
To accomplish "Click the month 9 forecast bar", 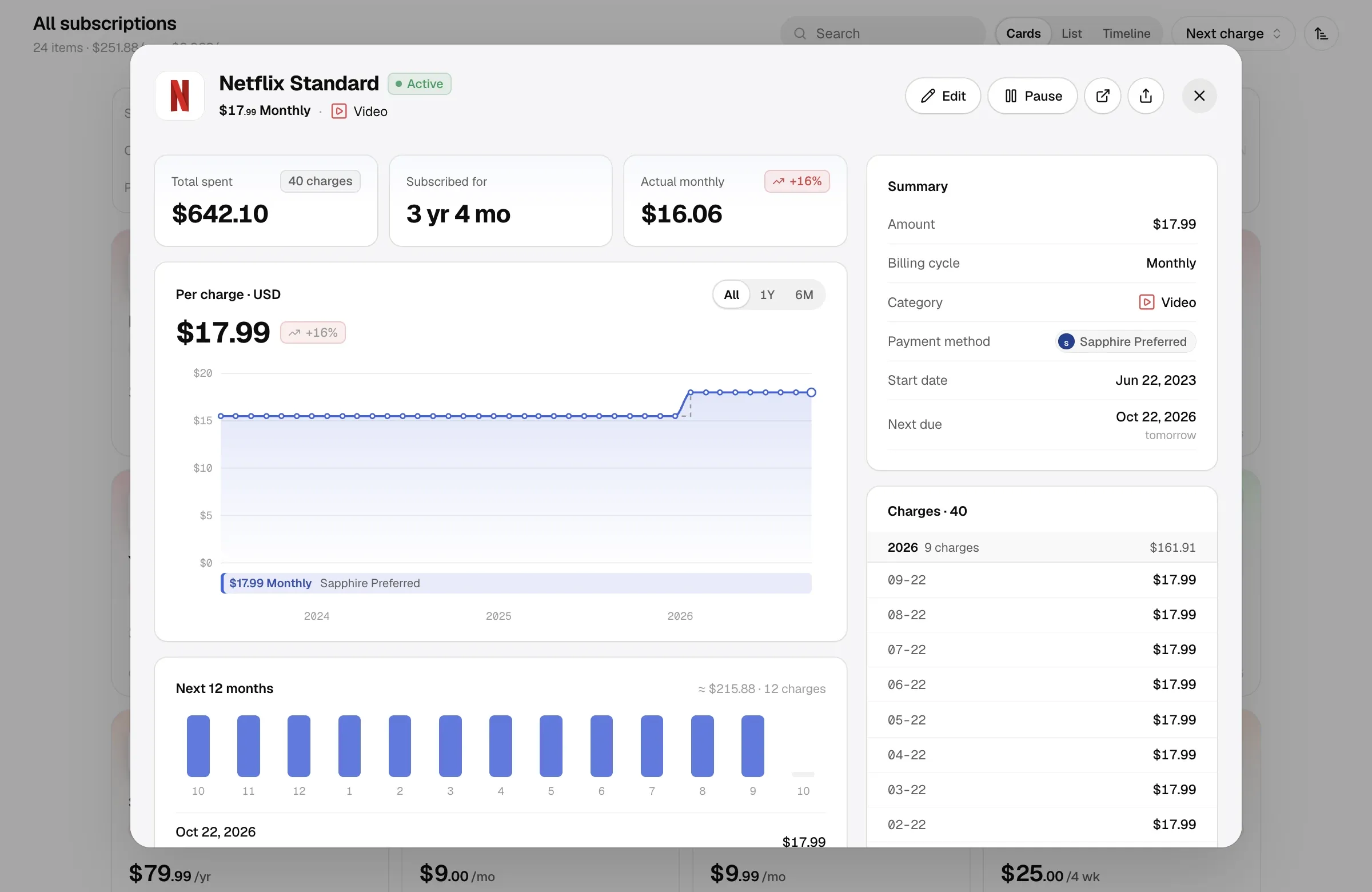I will [752, 746].
